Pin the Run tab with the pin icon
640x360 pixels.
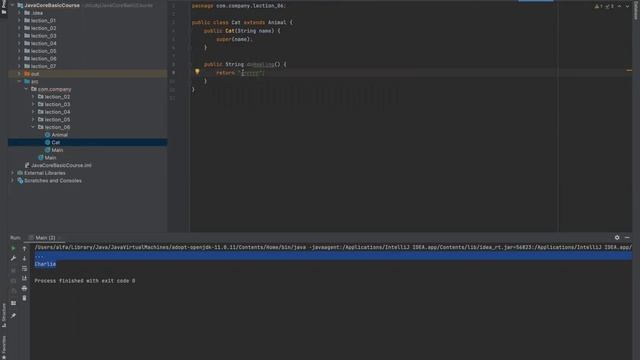pyautogui.click(x=13, y=316)
